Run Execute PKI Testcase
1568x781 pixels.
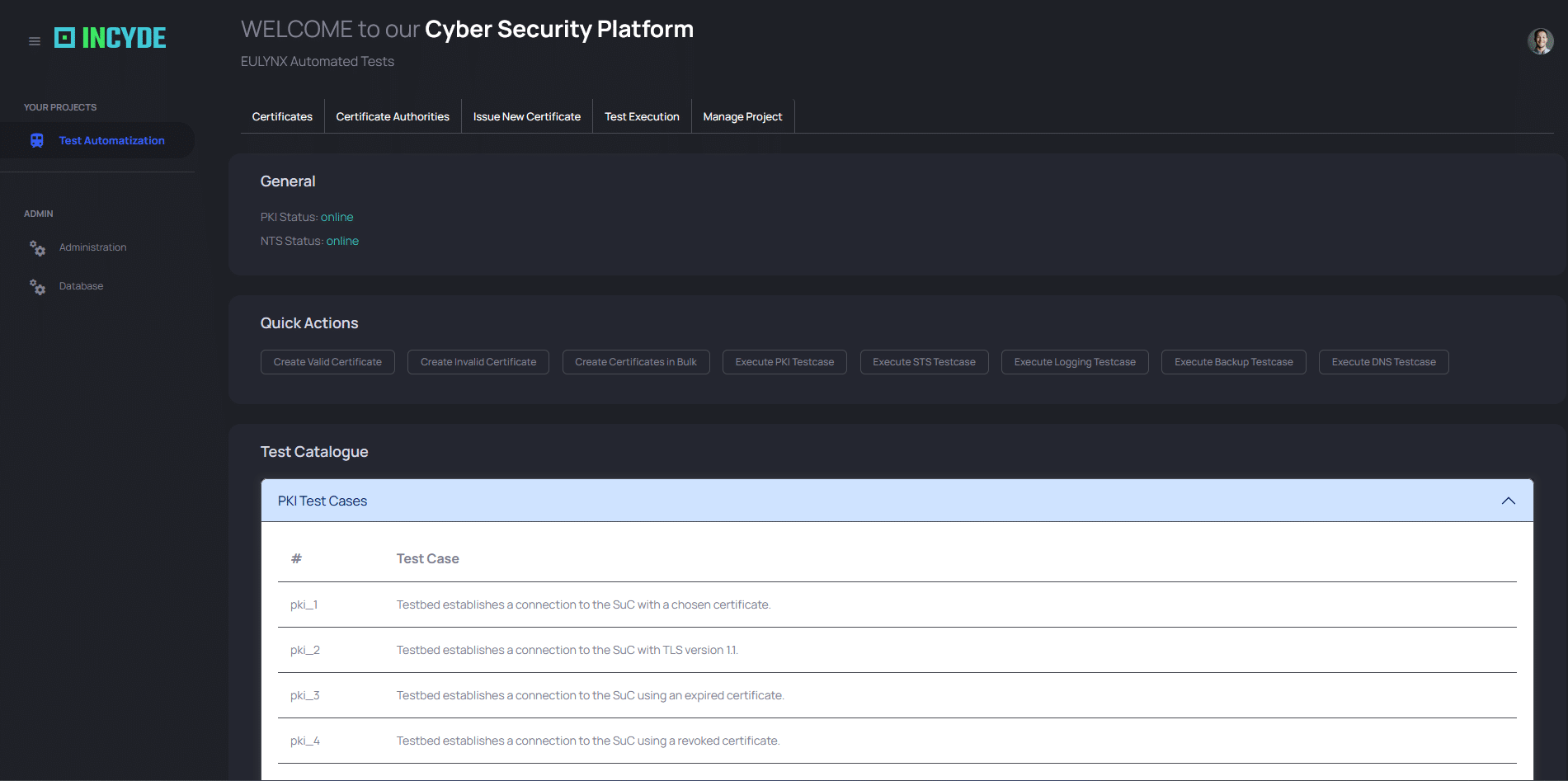tap(784, 362)
